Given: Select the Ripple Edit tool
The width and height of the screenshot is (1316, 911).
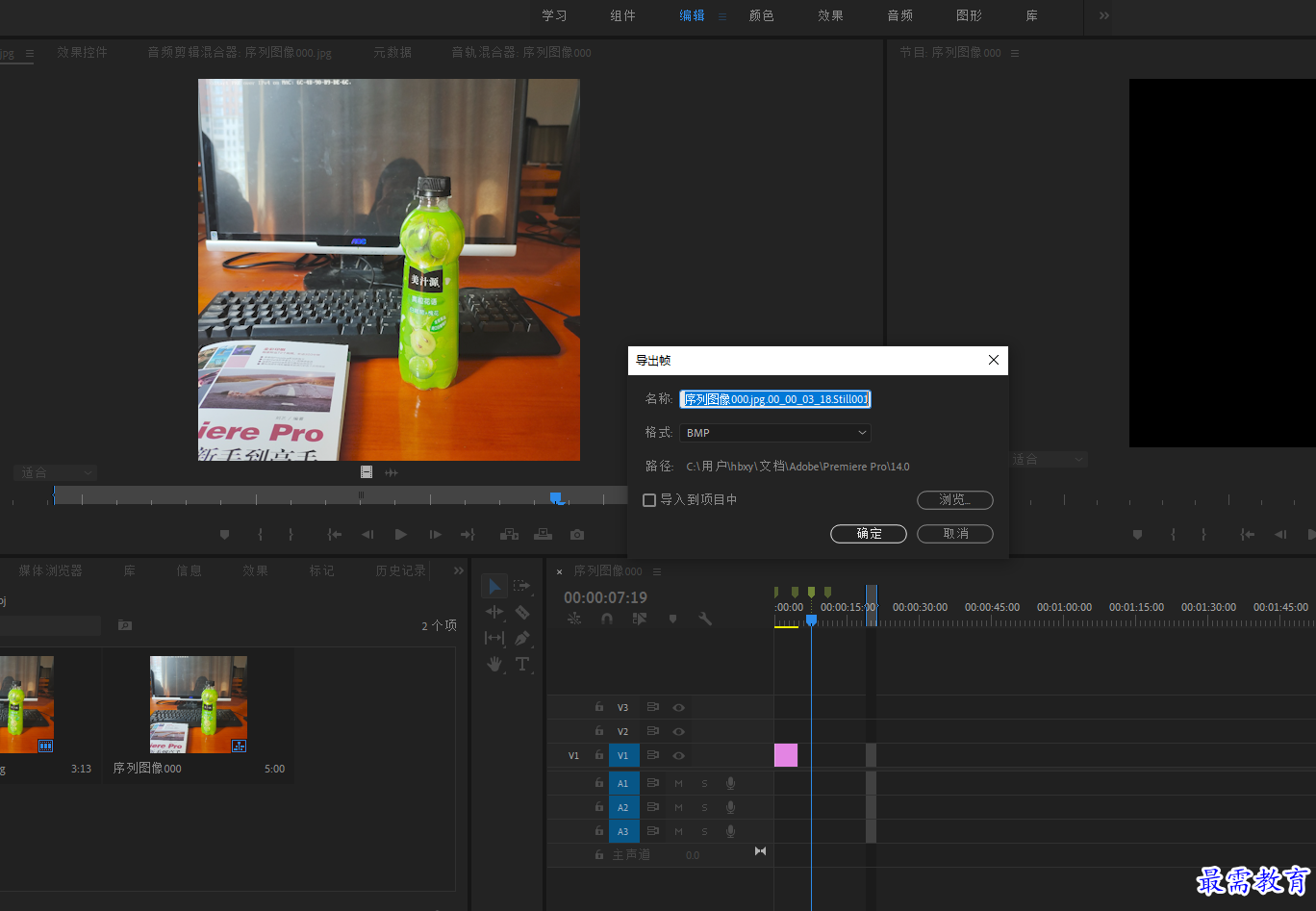Looking at the screenshot, I should 494,612.
